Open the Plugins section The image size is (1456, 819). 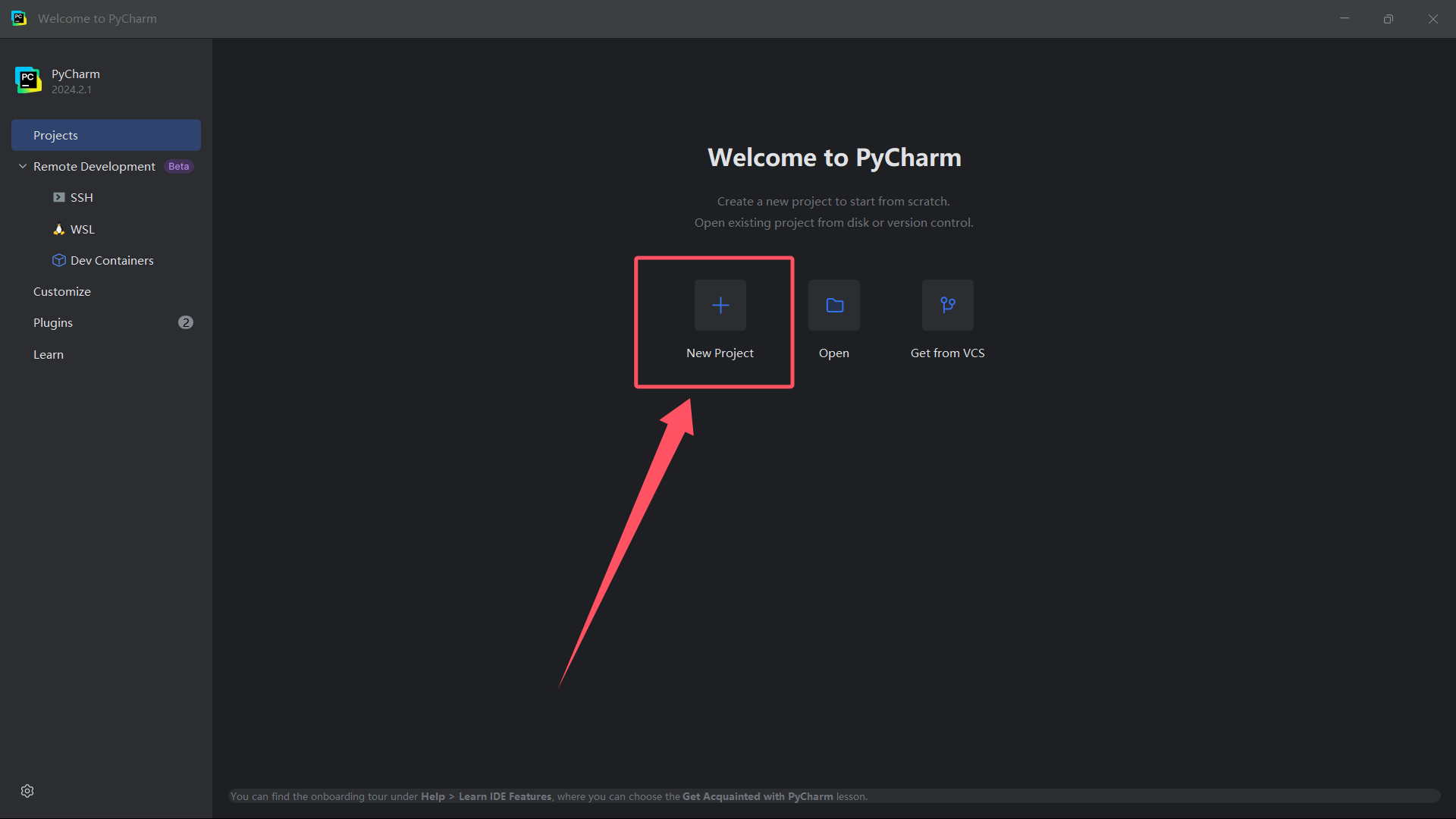point(53,322)
